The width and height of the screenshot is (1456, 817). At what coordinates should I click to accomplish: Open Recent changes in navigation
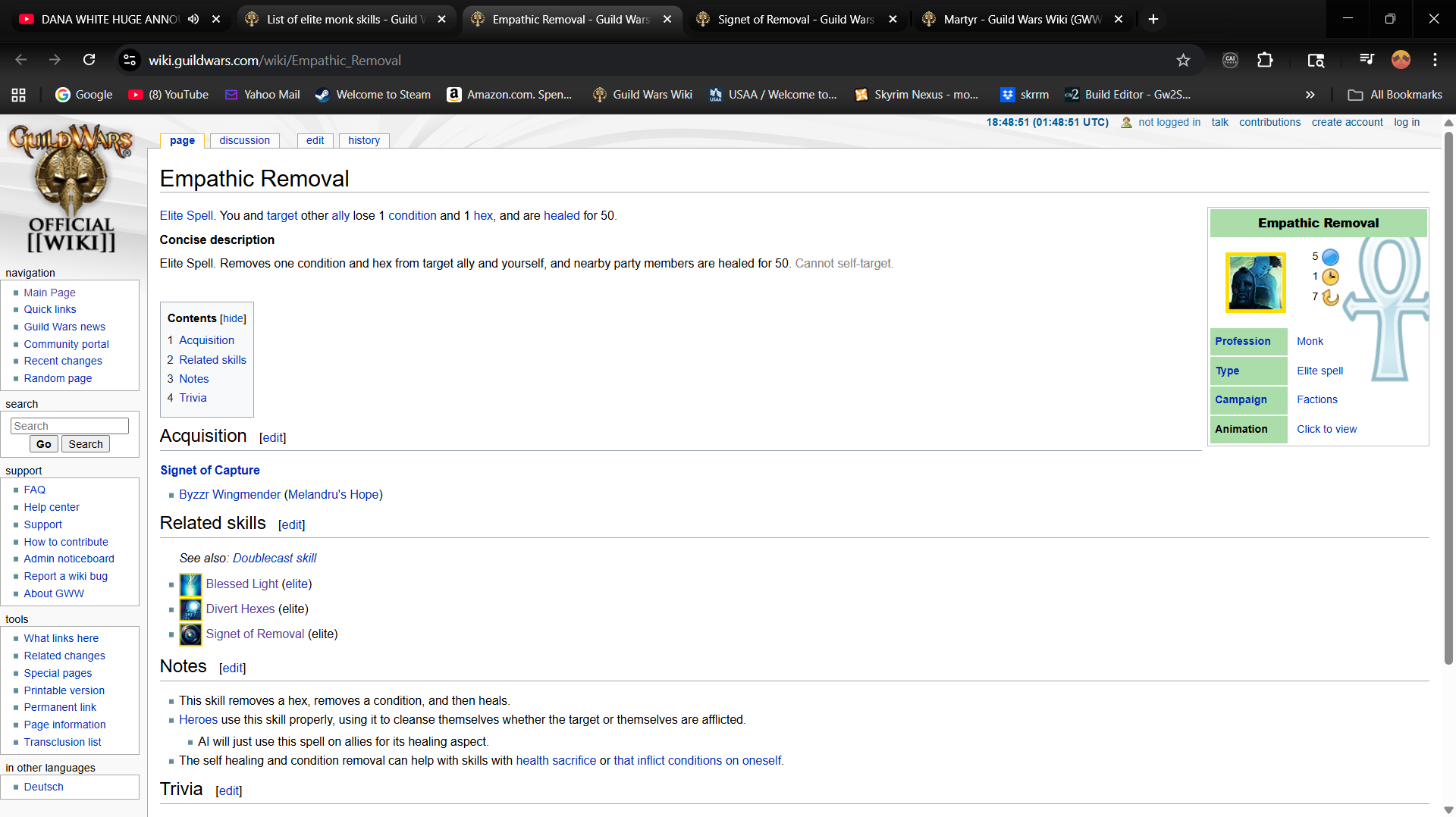pos(63,362)
